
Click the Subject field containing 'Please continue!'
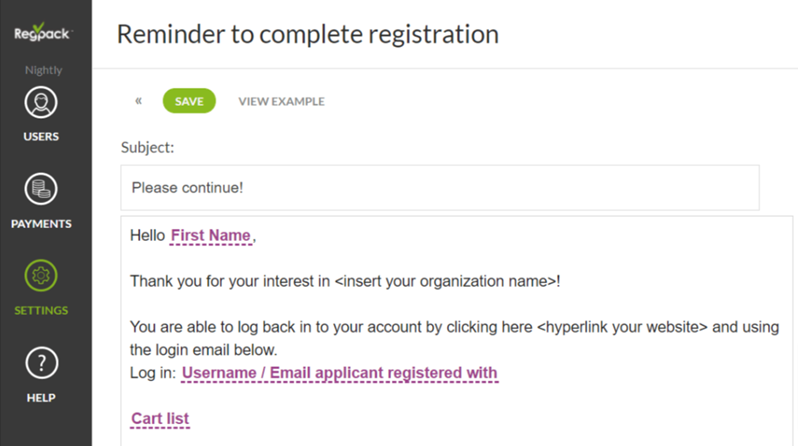pyautogui.click(x=439, y=188)
